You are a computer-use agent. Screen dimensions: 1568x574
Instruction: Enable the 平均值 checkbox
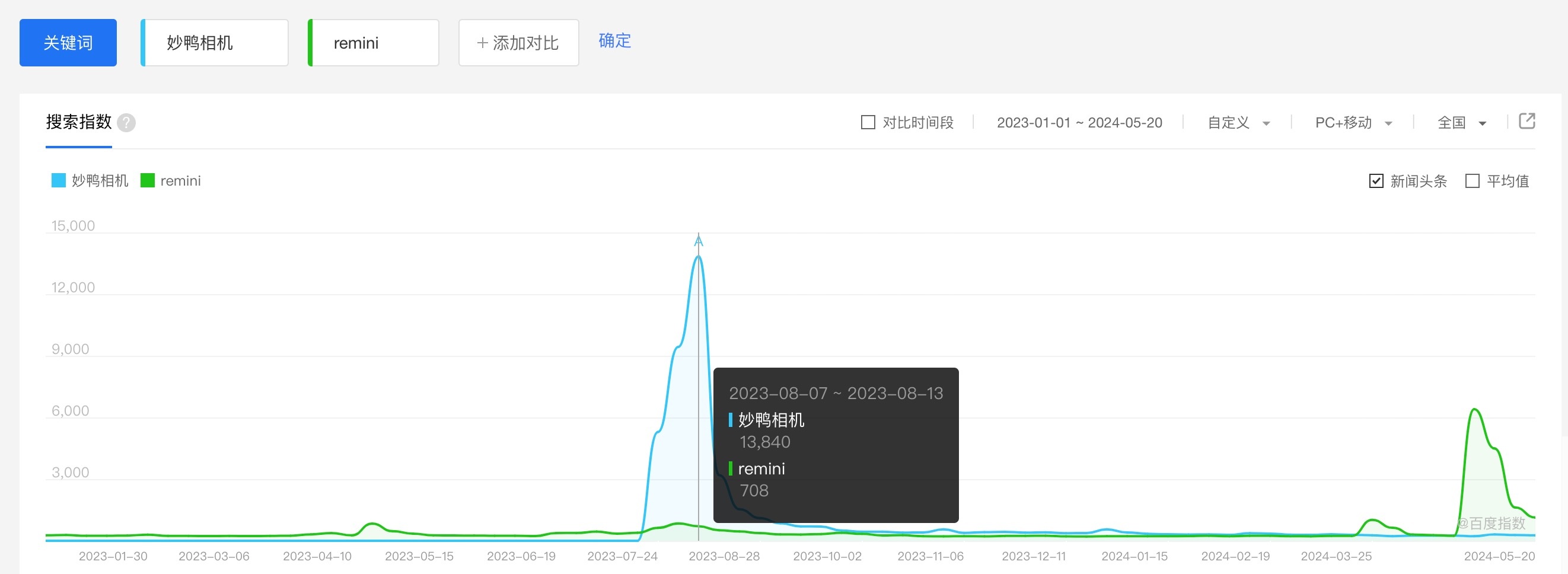(x=1472, y=181)
